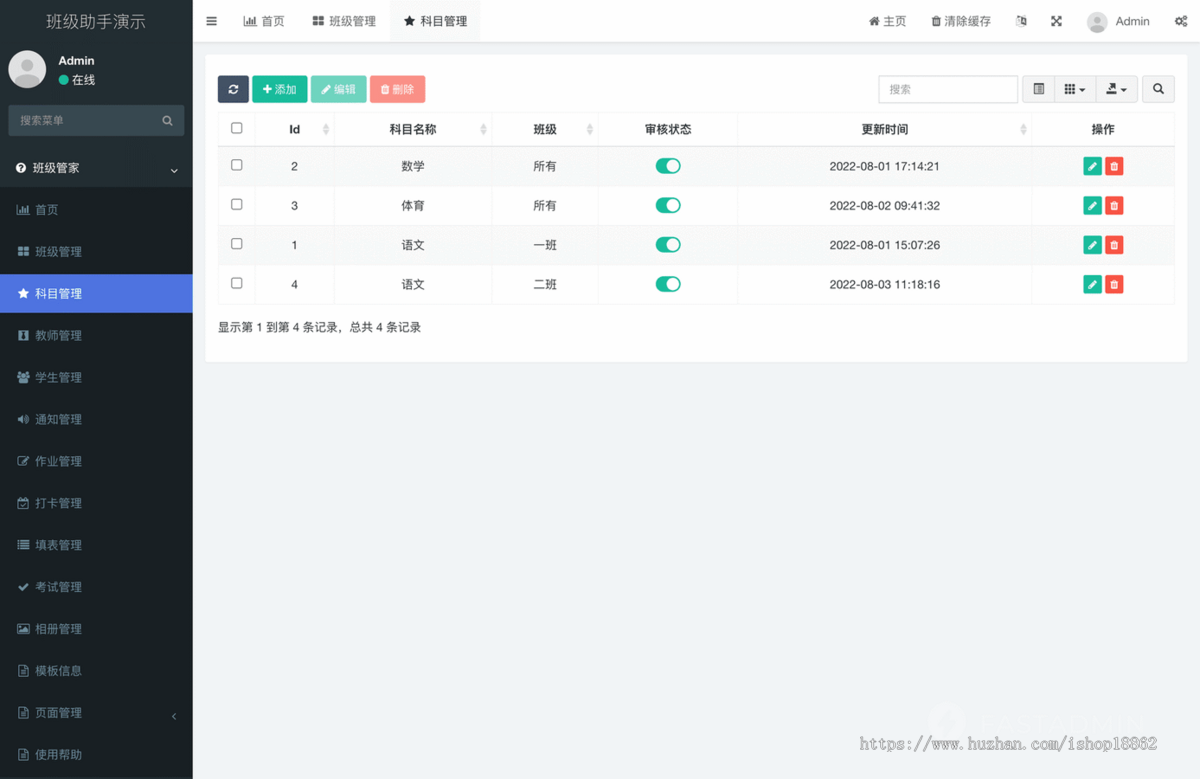Image resolution: width=1200 pixels, height=779 pixels.
Task: Sort the table by 更新时间 column
Action: [x=884, y=129]
